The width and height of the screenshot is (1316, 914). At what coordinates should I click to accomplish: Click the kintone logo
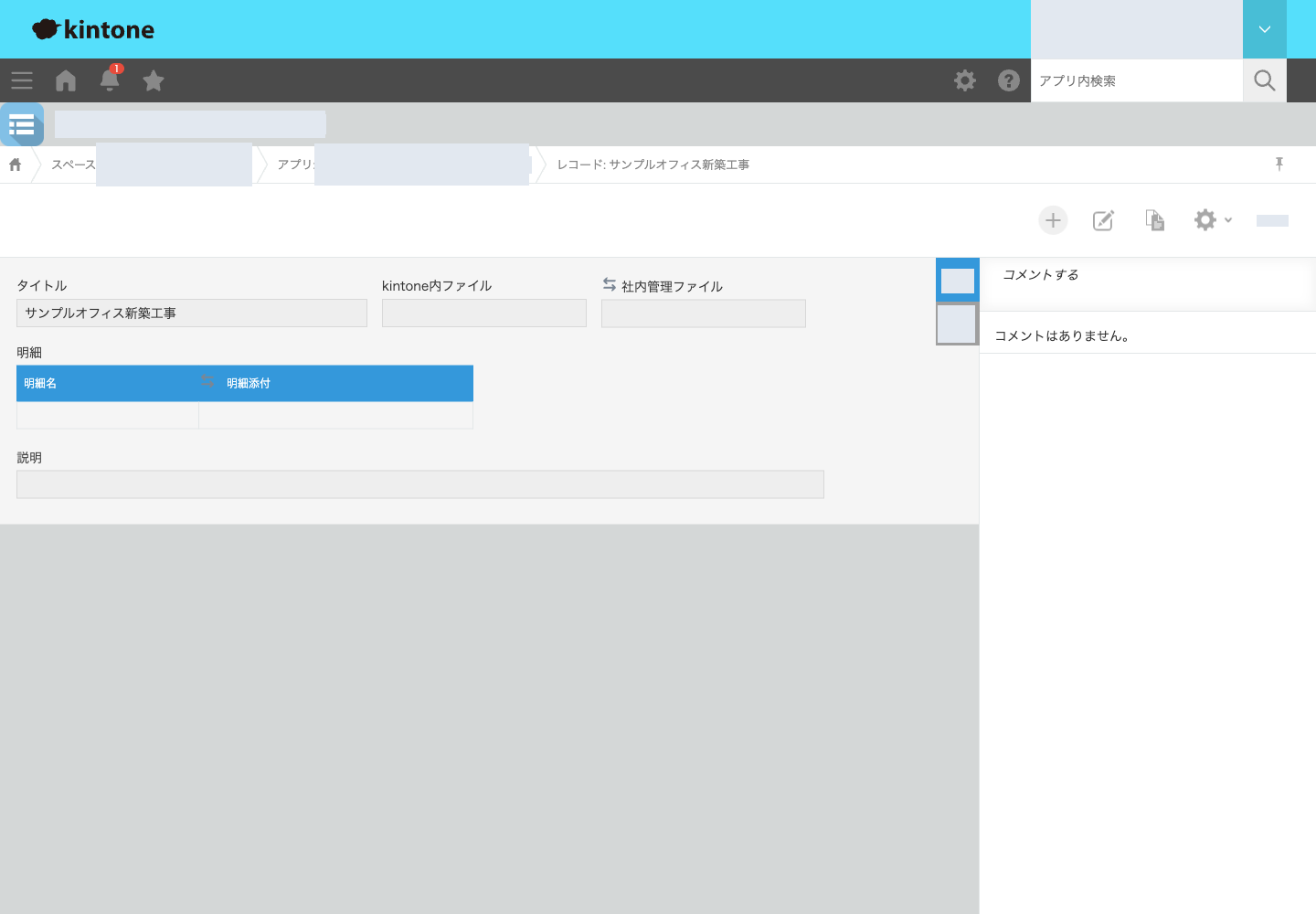(93, 29)
